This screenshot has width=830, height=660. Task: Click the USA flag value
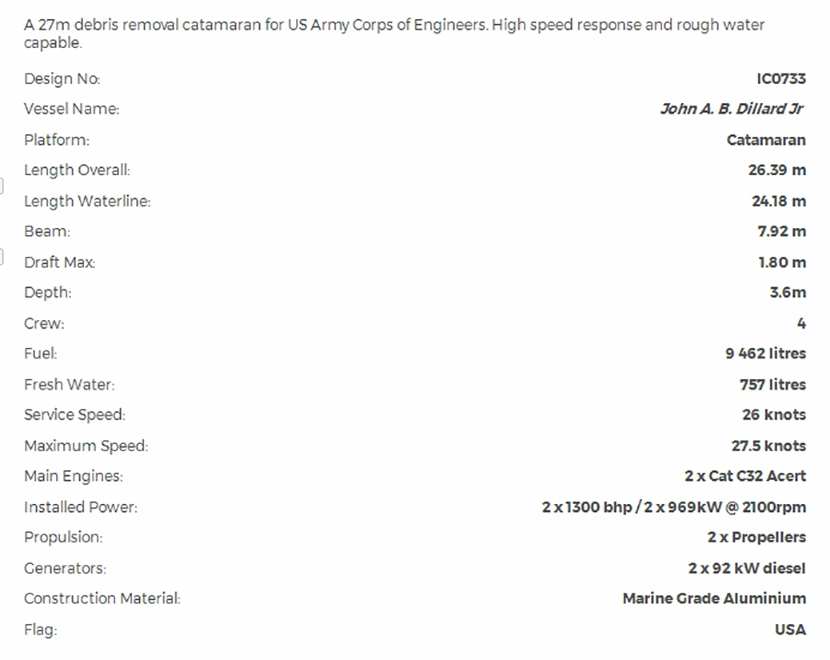pyautogui.click(x=789, y=629)
